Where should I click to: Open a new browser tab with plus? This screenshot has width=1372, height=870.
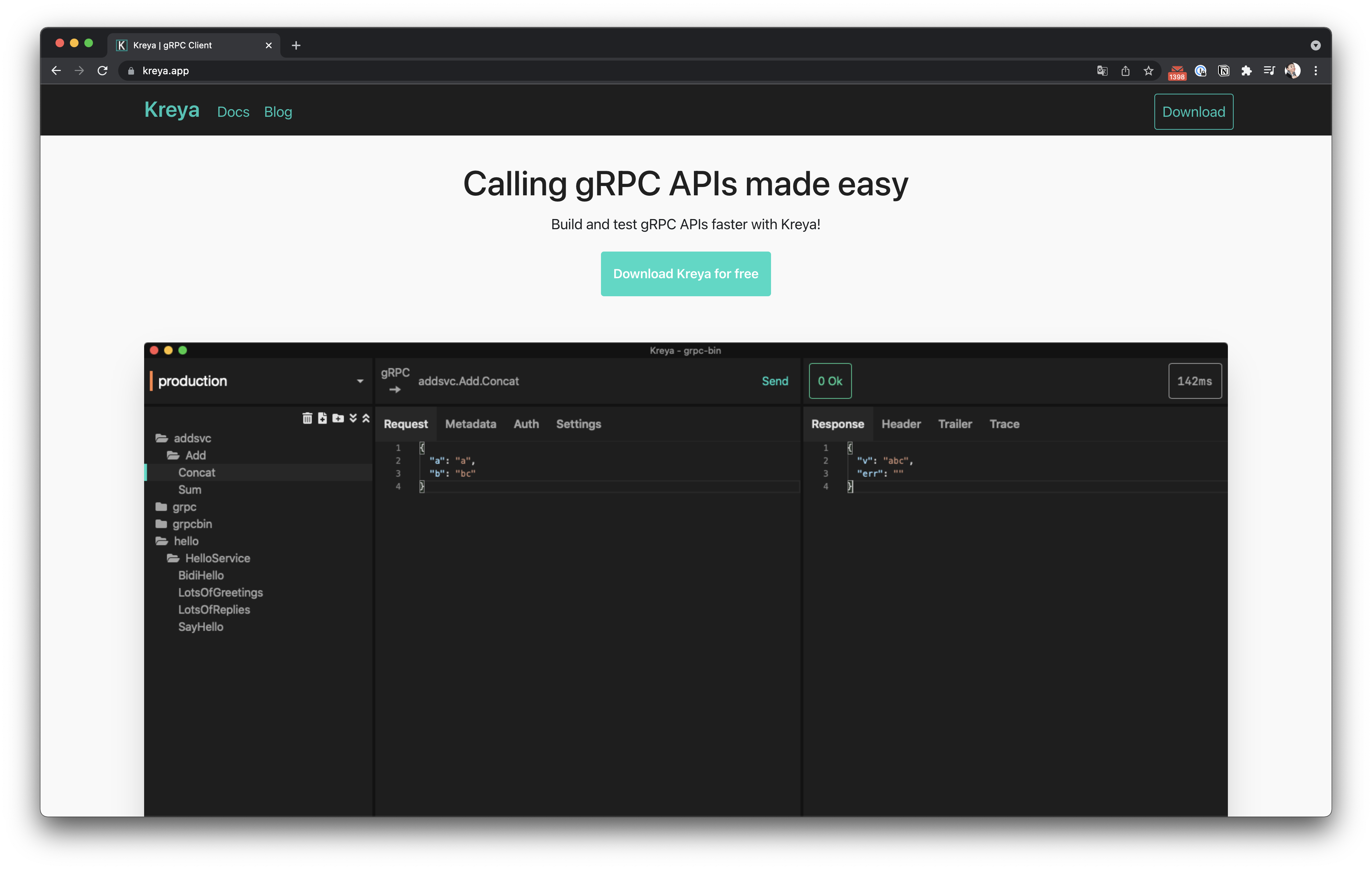296,46
